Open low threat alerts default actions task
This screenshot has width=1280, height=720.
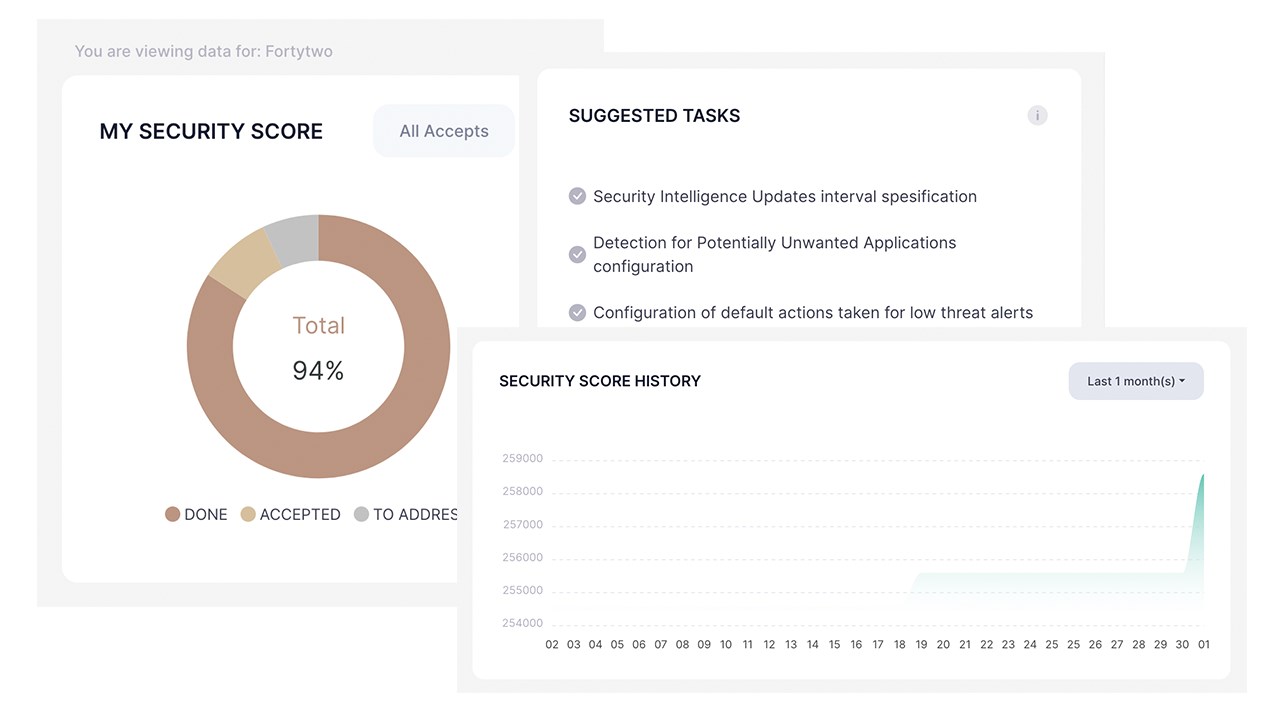tap(812, 312)
